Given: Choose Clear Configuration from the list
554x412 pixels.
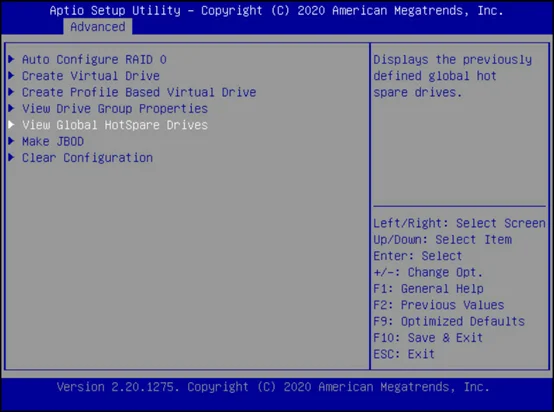Looking at the screenshot, I should pos(87,158).
